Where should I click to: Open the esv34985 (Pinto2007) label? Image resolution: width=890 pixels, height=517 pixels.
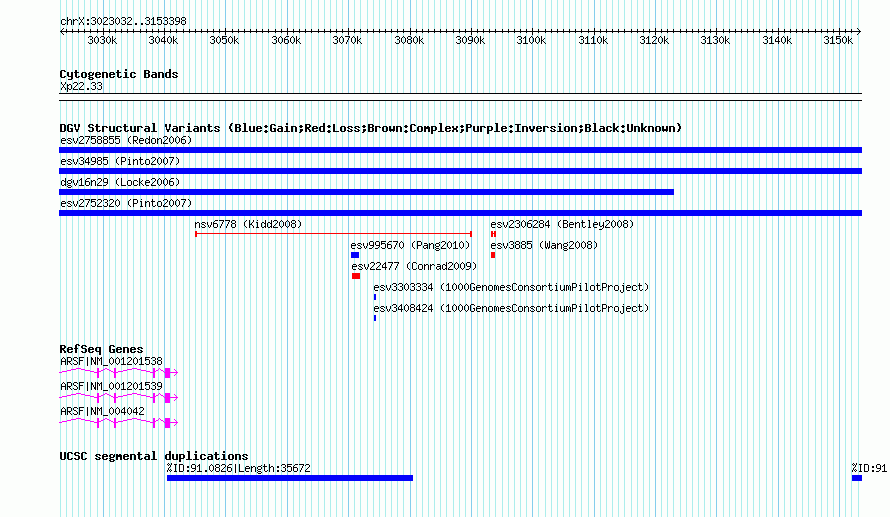tap(120, 161)
